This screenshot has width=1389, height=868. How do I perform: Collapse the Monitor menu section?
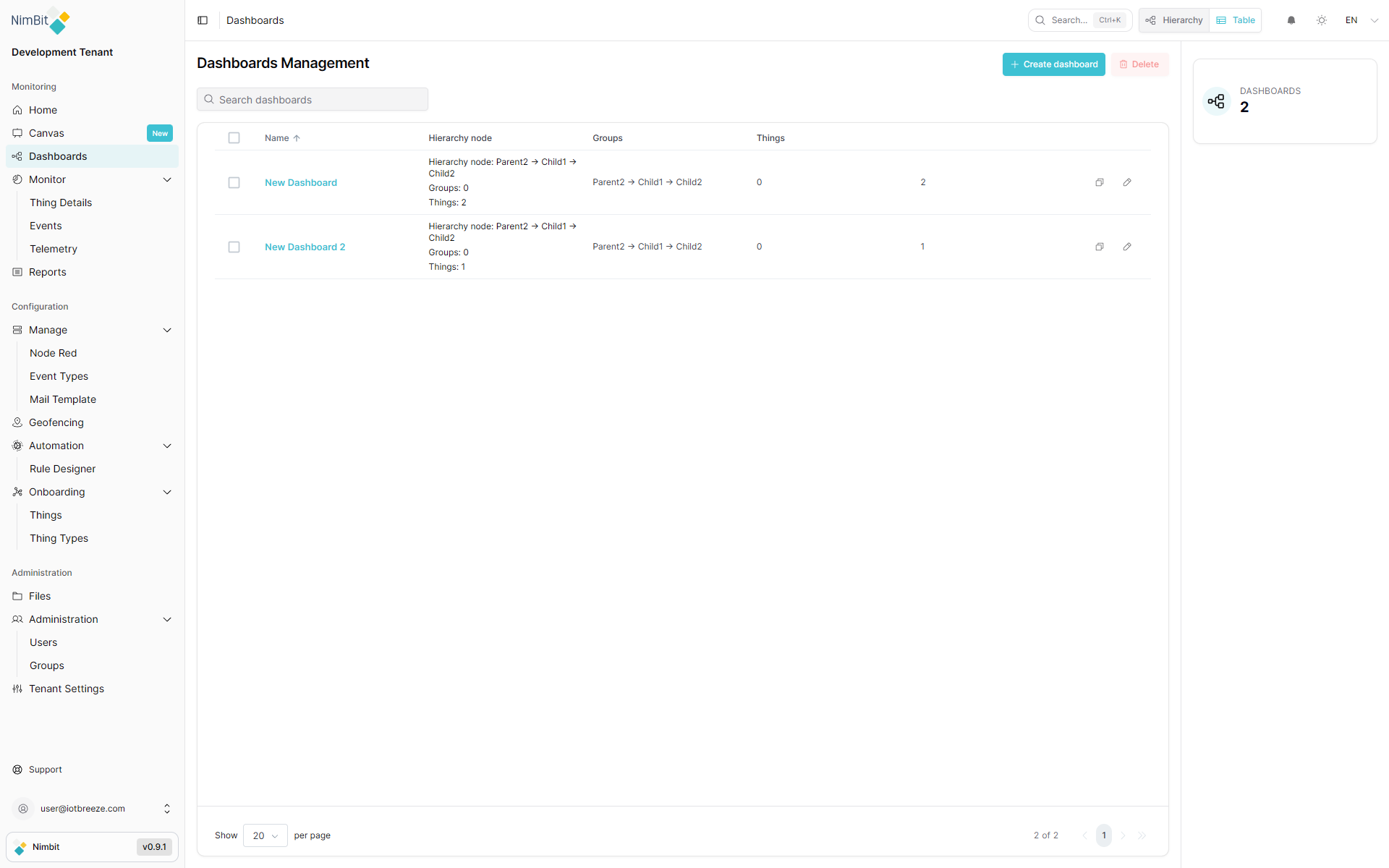coord(167,179)
